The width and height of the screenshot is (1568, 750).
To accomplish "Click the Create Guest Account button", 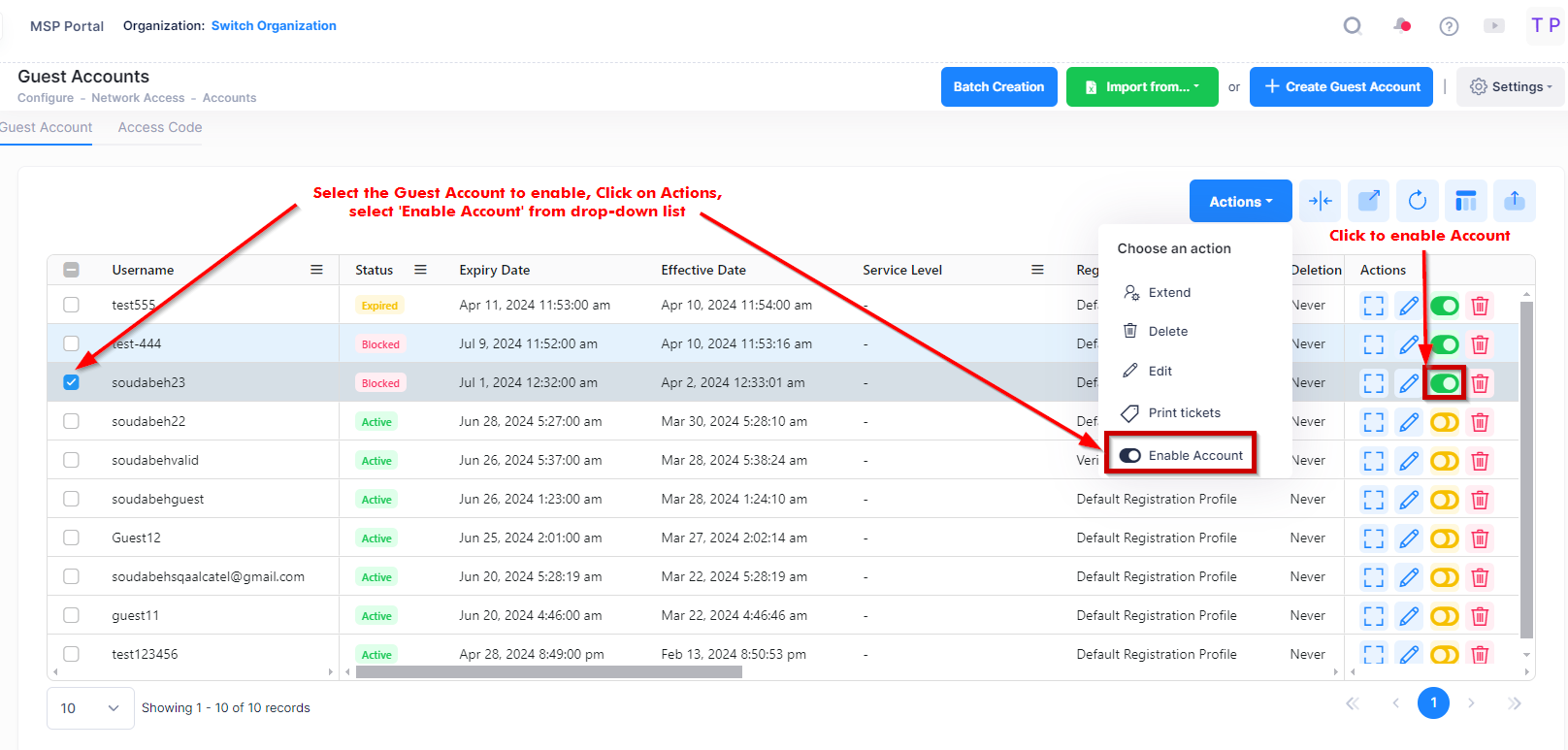I will (1341, 86).
